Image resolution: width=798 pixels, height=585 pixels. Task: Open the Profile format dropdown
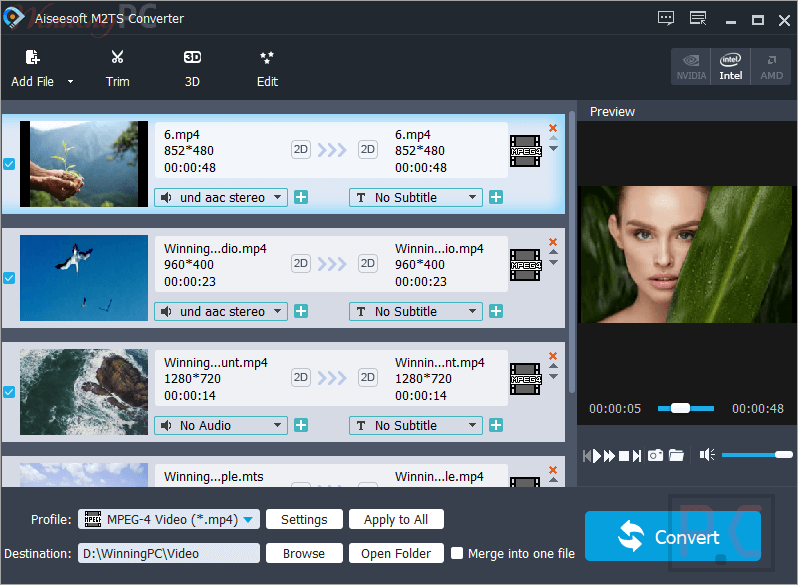coord(168,519)
